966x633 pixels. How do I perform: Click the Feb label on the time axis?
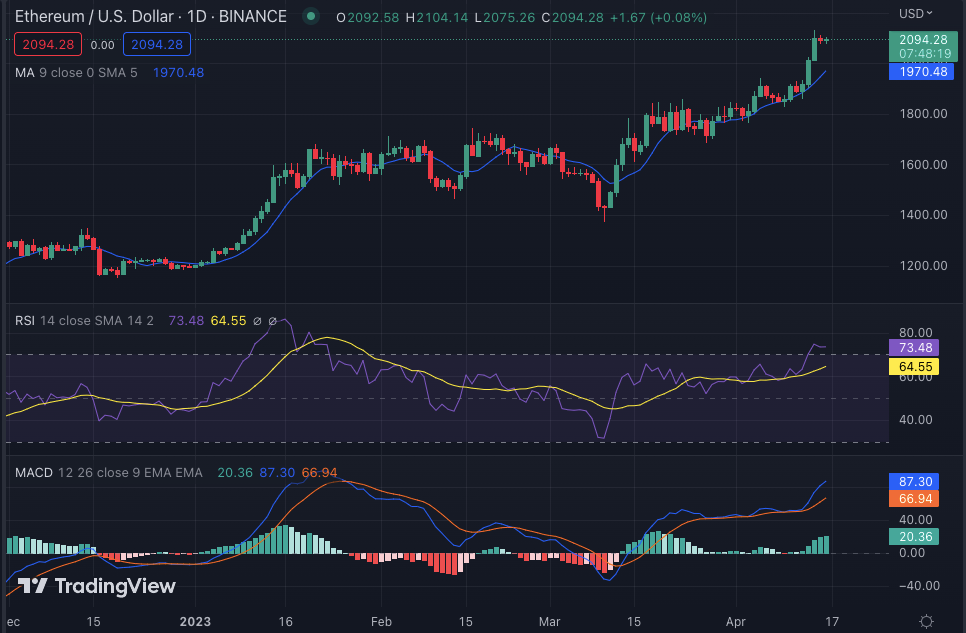pos(381,621)
